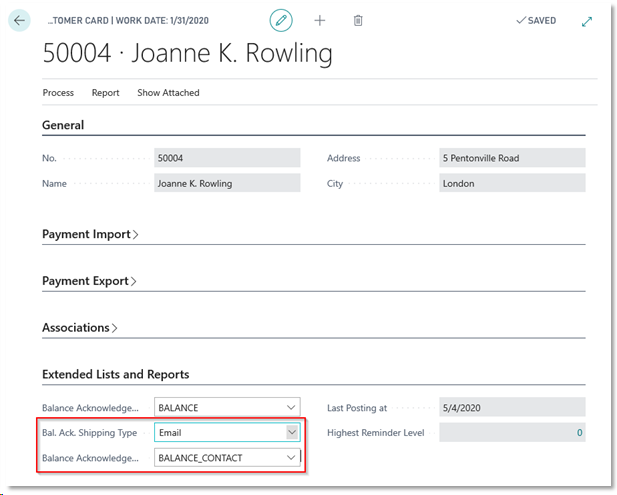Click the expand page arrows icon

tap(587, 21)
